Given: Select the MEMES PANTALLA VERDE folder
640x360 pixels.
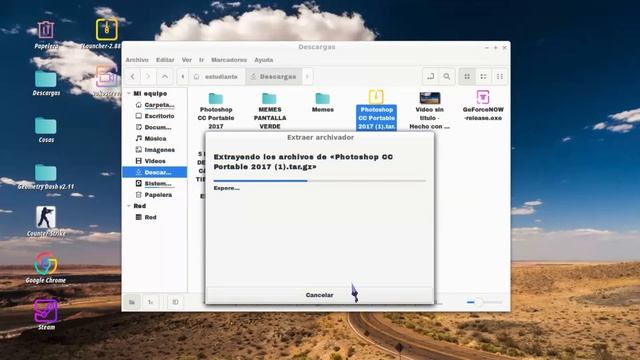Looking at the screenshot, I should tap(269, 110).
